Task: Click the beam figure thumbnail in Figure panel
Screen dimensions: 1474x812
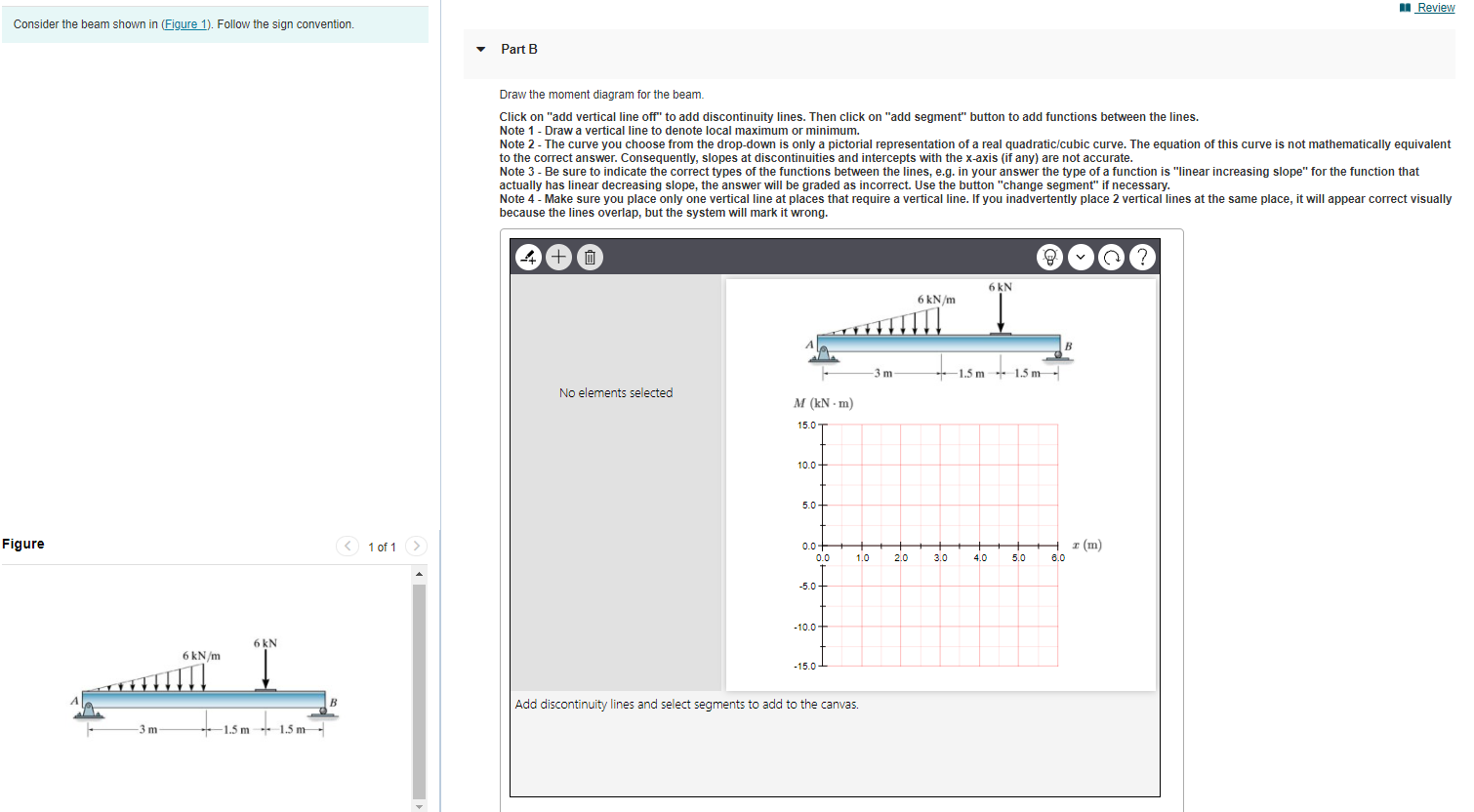Action: (205, 688)
